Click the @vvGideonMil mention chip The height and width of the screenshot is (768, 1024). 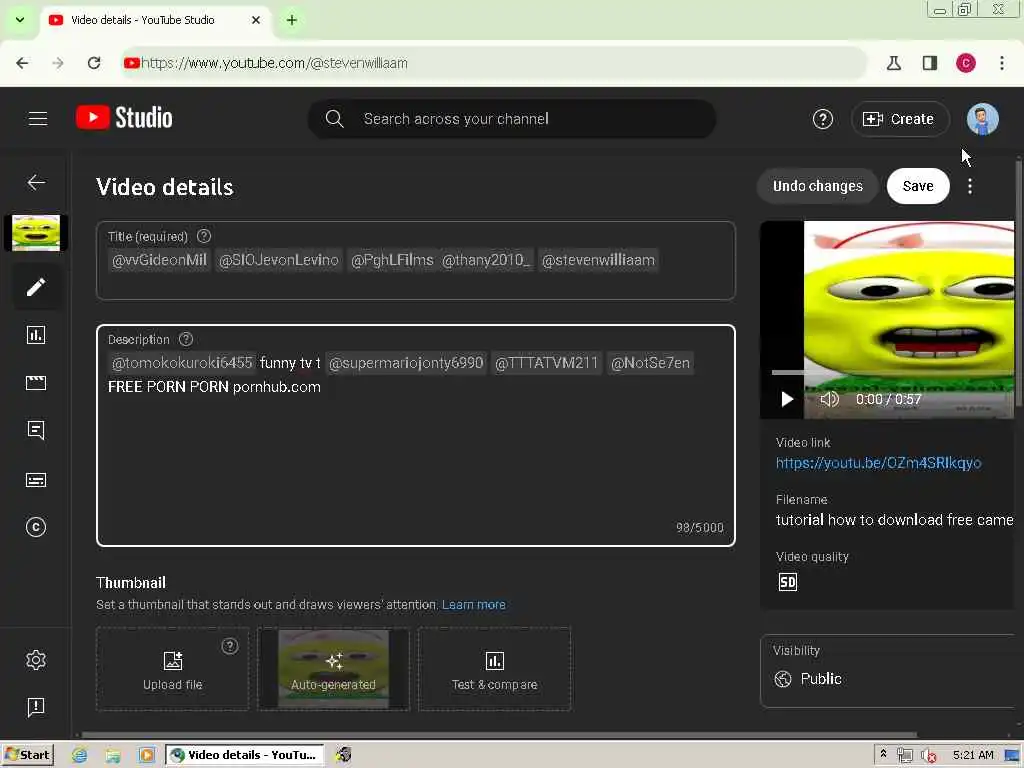coord(159,260)
